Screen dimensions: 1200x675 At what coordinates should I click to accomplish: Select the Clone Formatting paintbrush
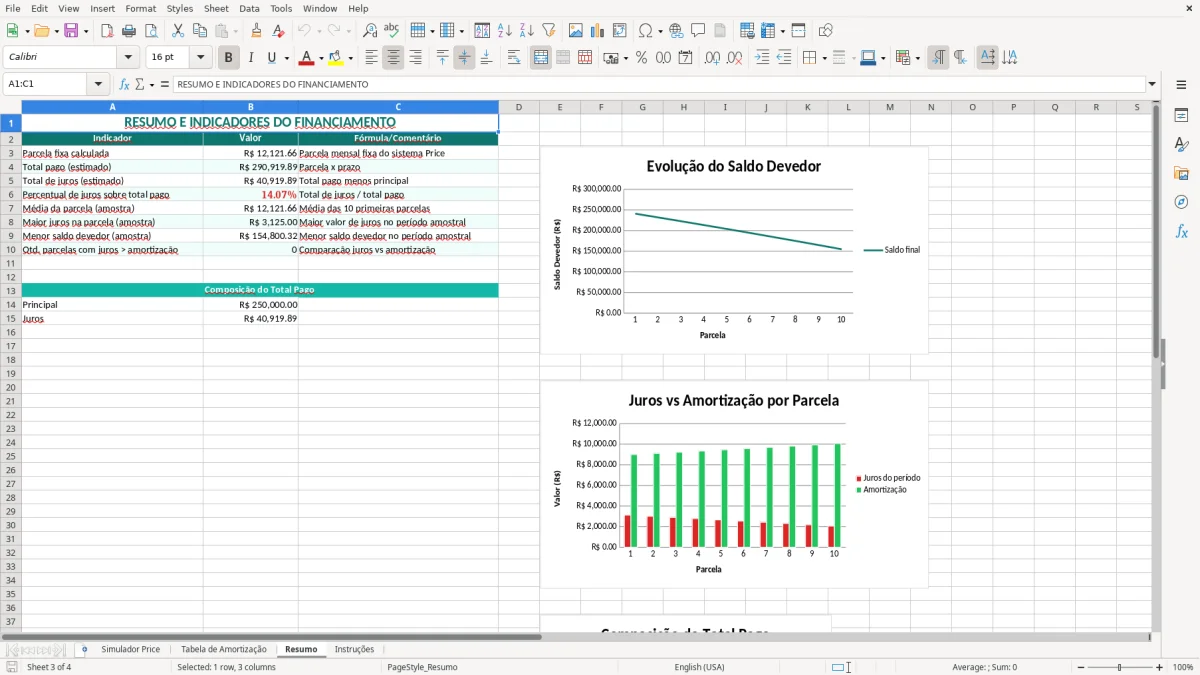pos(257,31)
